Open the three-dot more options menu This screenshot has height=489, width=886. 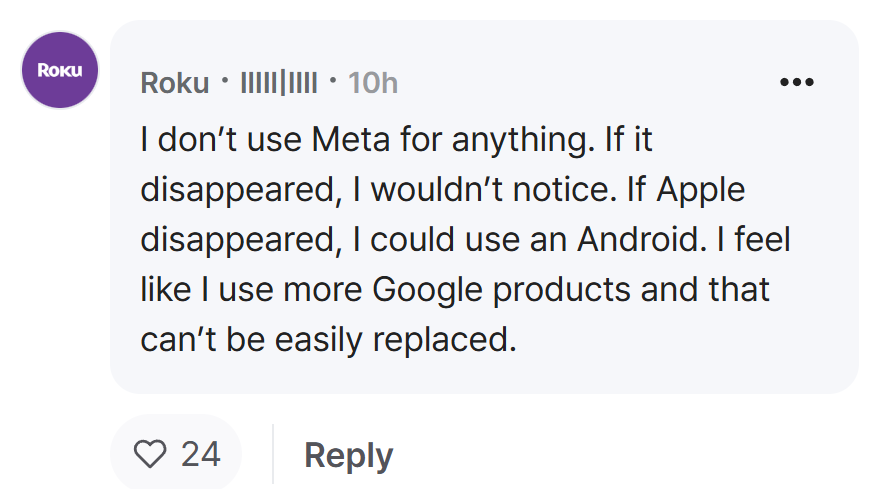coord(797,82)
